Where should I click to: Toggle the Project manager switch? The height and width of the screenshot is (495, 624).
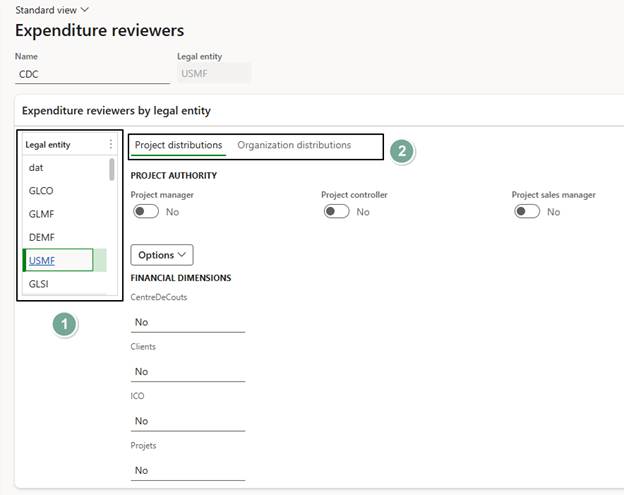pos(146,212)
